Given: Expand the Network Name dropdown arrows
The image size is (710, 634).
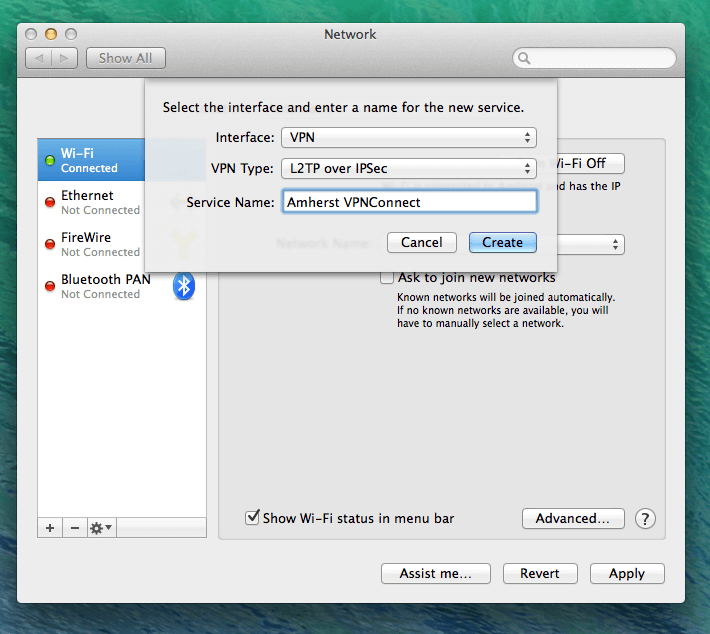Looking at the screenshot, I should click(x=615, y=245).
